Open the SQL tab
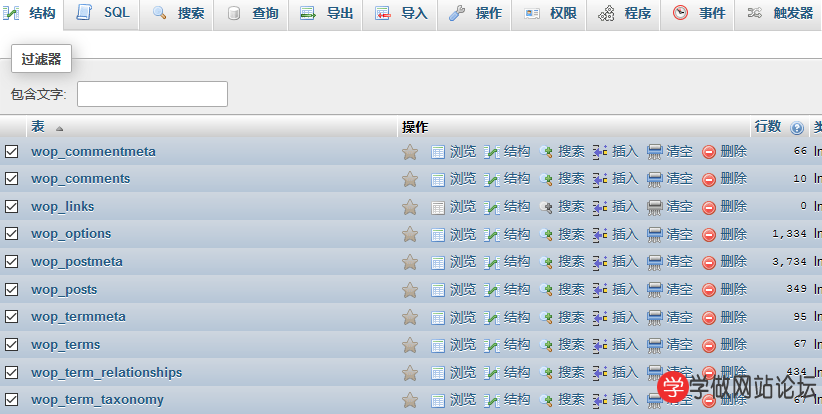Image resolution: width=822 pixels, height=414 pixels. (104, 14)
